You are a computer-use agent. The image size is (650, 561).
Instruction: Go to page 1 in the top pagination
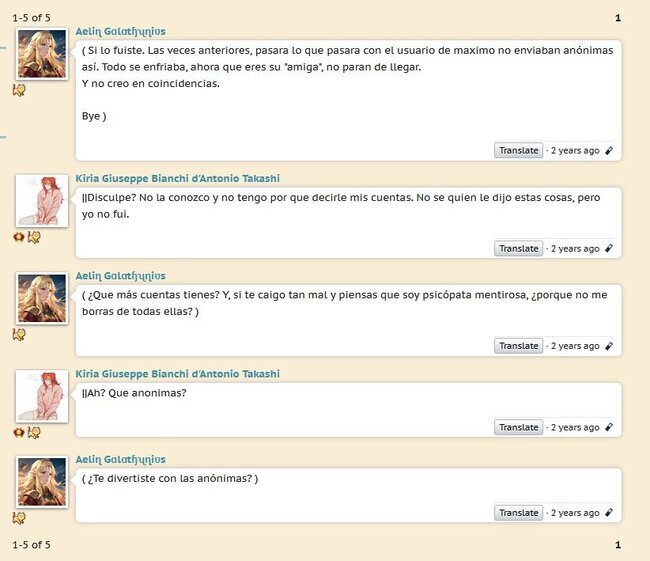[x=618, y=18]
